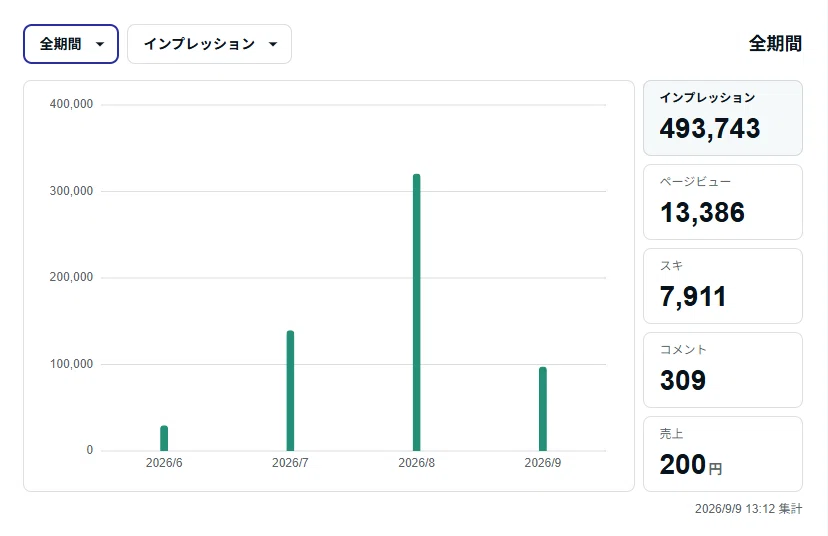
Task: Open the インプレッション metric dropdown
Action: pyautogui.click(x=209, y=44)
